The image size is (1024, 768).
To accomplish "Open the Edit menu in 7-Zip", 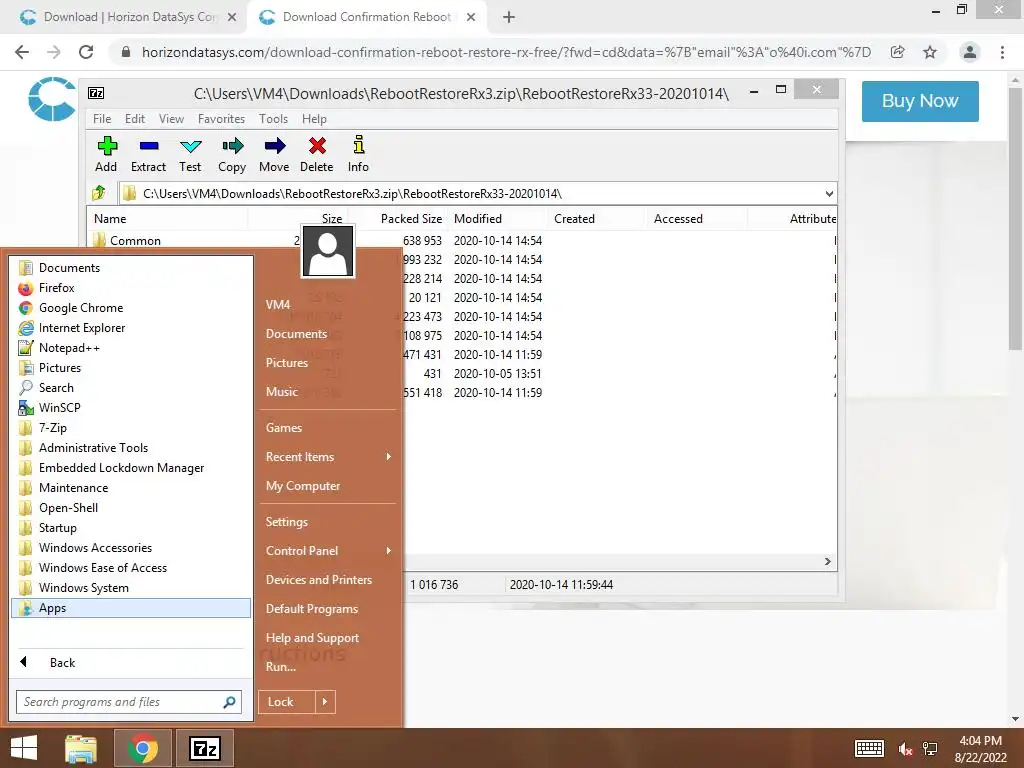I will tap(135, 119).
